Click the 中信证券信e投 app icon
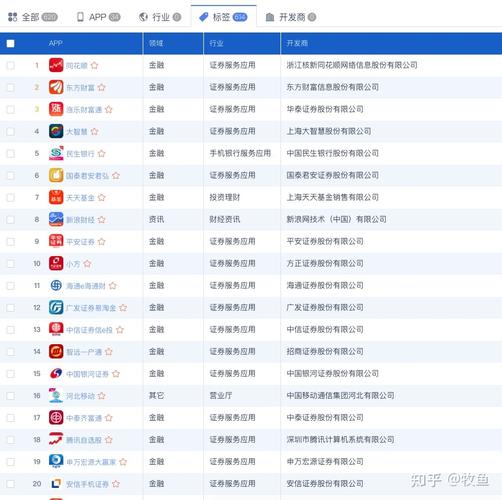 click(x=56, y=329)
